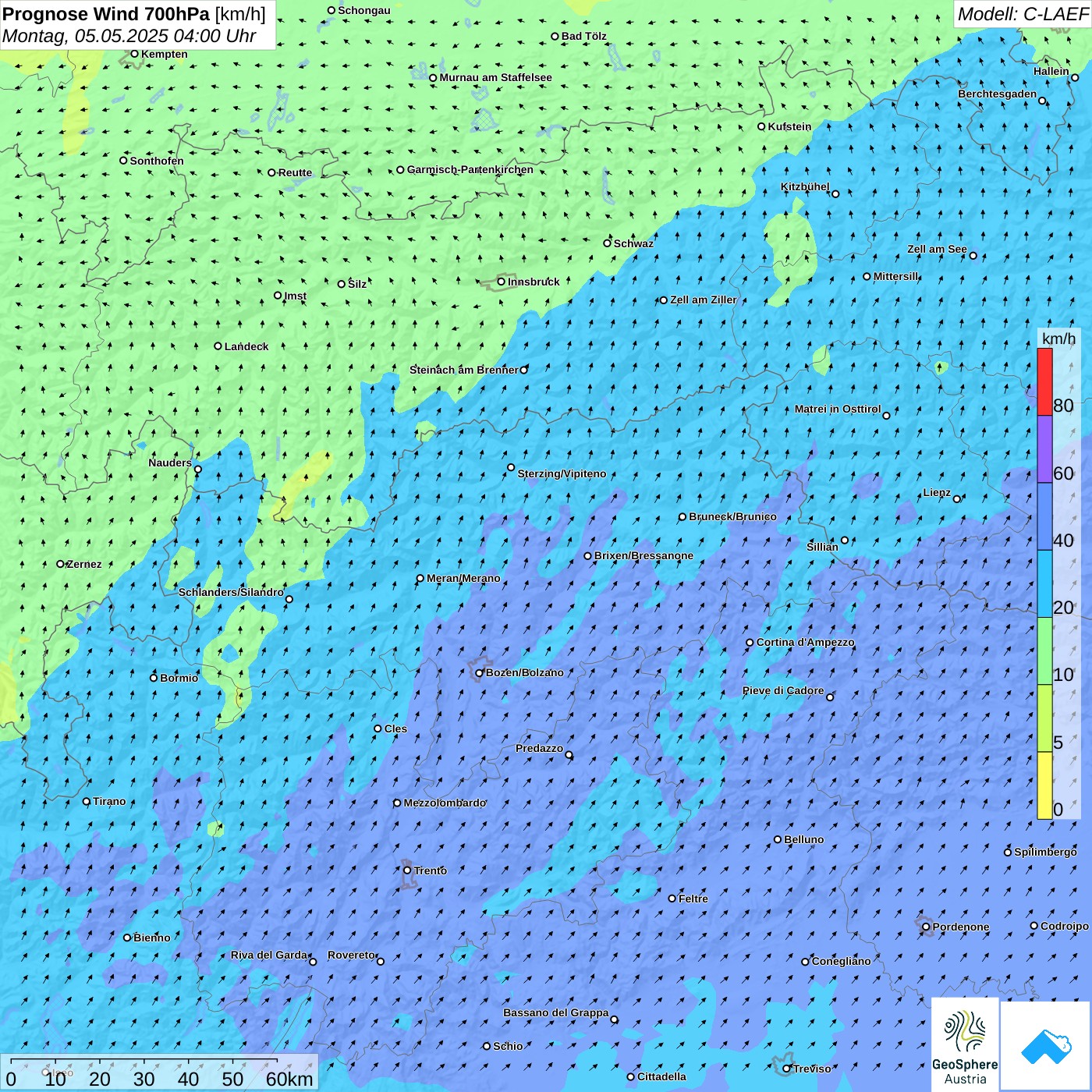The height and width of the screenshot is (1092, 1092).
Task: Click the Schongau town label
Action: point(363,10)
